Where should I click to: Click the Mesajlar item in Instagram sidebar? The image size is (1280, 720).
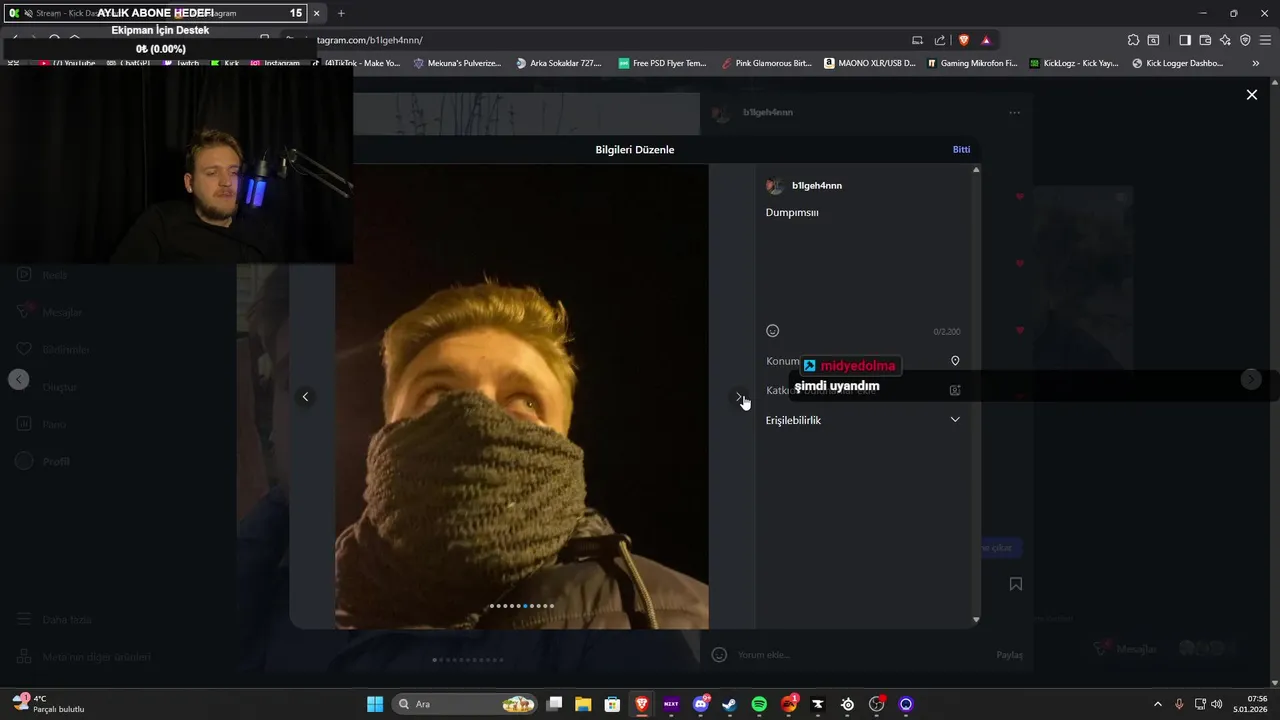pos(50,312)
